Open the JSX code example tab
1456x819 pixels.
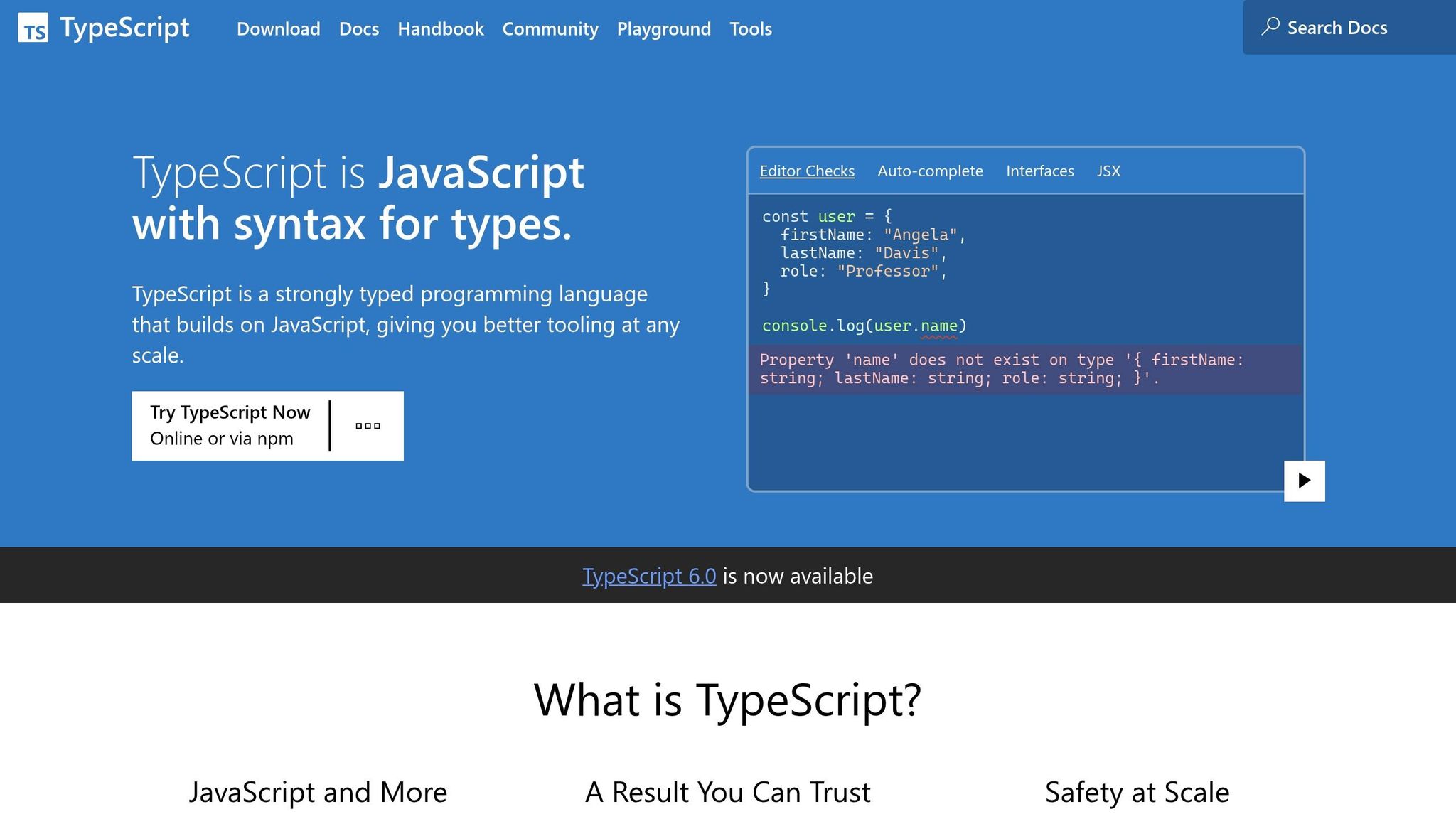click(1108, 171)
